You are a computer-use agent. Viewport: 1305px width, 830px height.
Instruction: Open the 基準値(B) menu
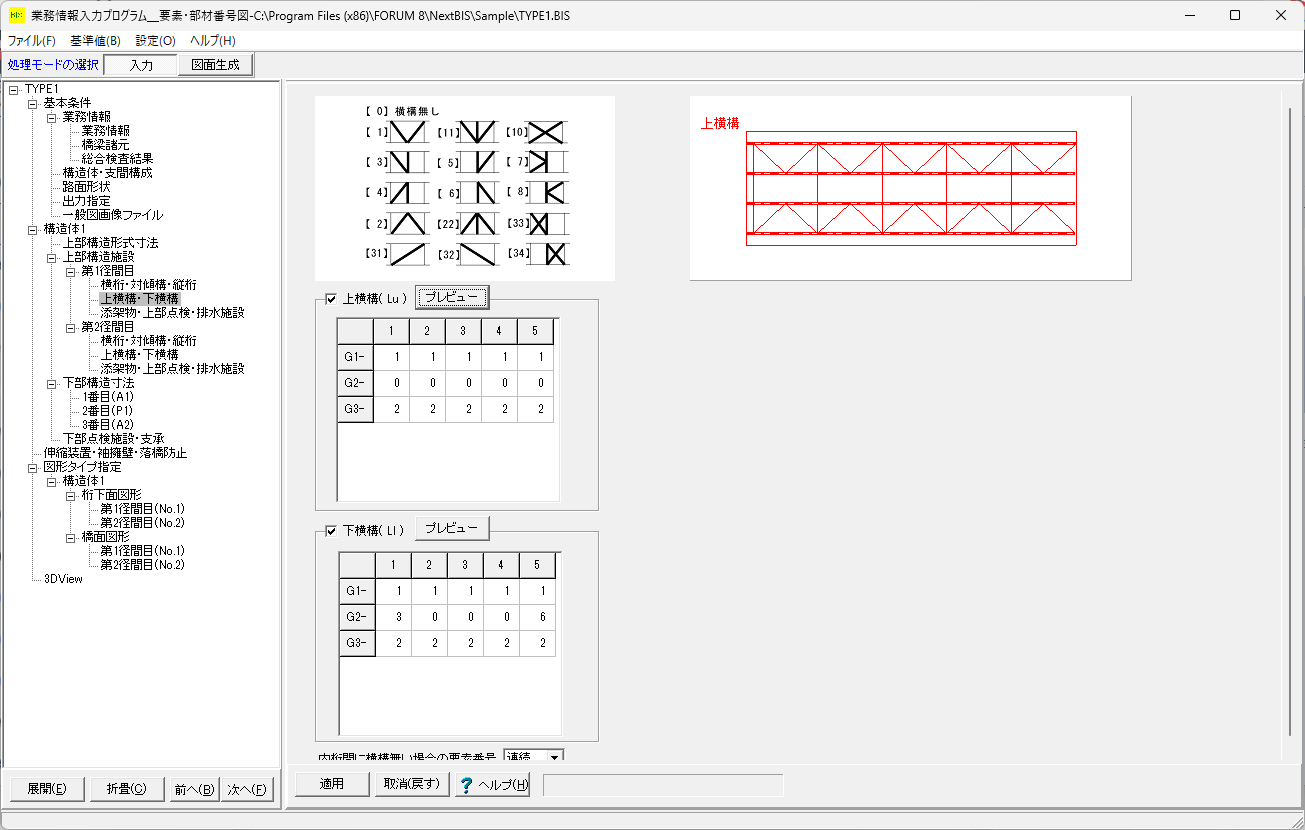(95, 41)
